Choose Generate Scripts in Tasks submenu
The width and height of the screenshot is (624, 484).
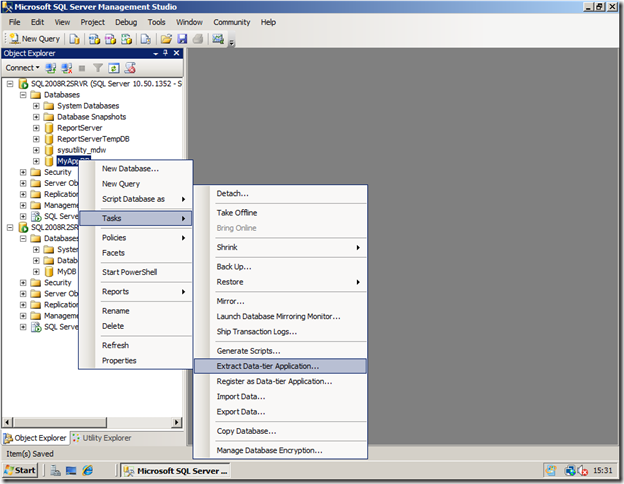[x=280, y=351]
